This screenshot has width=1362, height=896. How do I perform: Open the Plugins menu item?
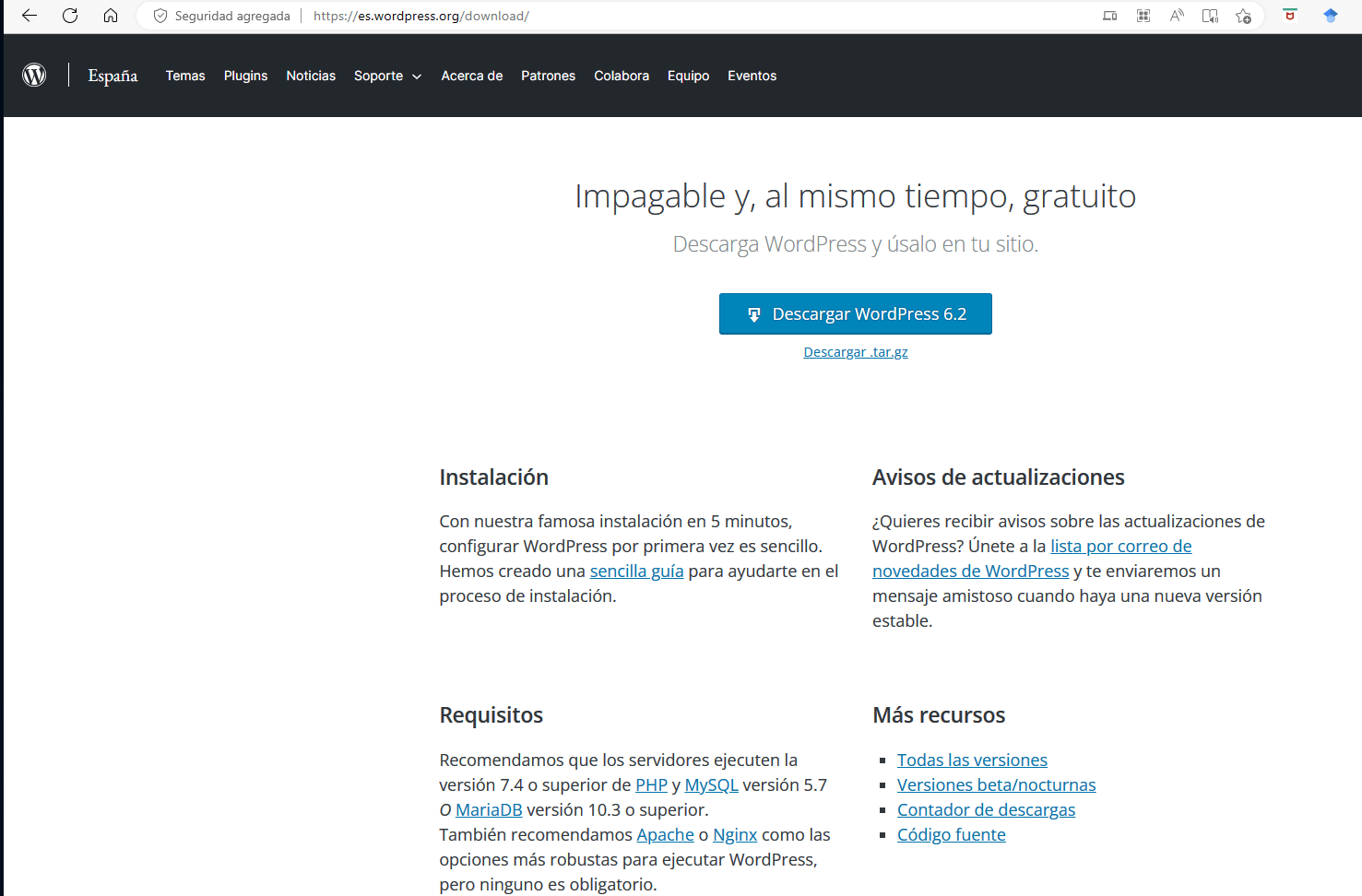(x=245, y=76)
